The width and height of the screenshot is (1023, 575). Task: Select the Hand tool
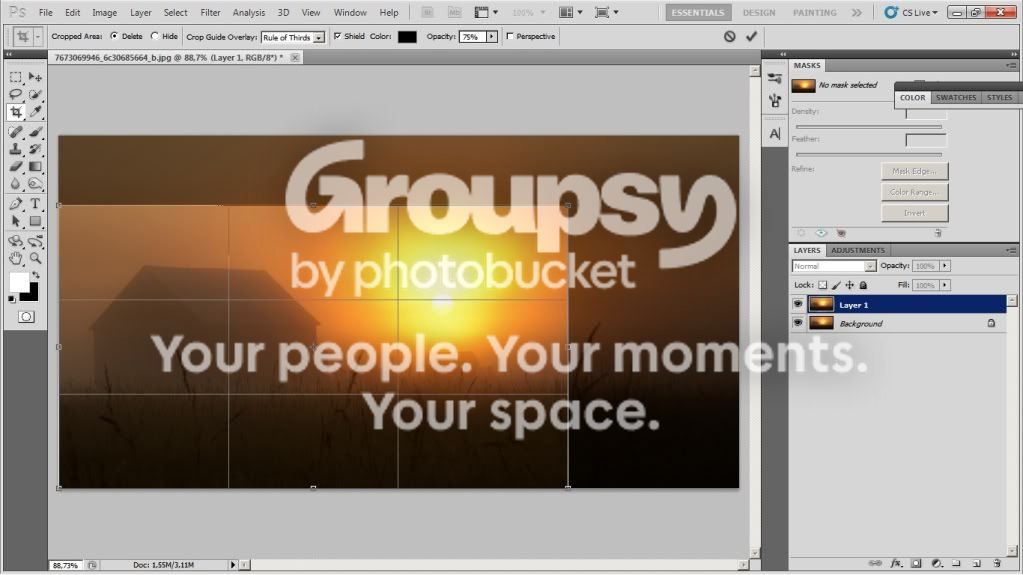(16, 258)
